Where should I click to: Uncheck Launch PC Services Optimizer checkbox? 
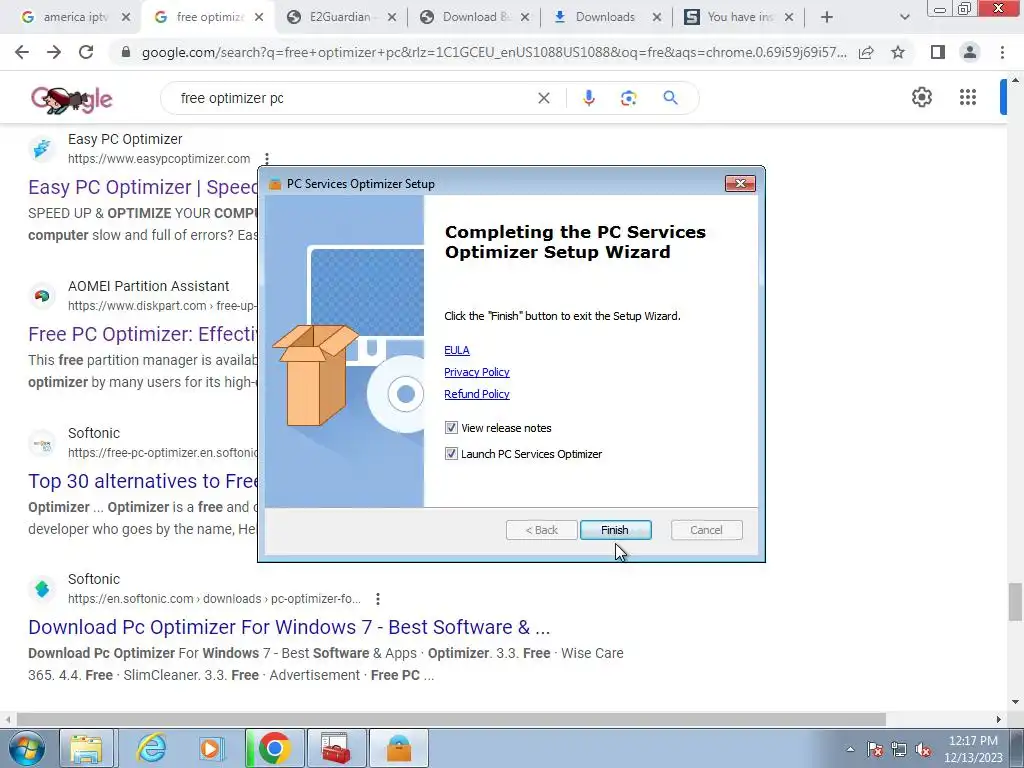[451, 454]
